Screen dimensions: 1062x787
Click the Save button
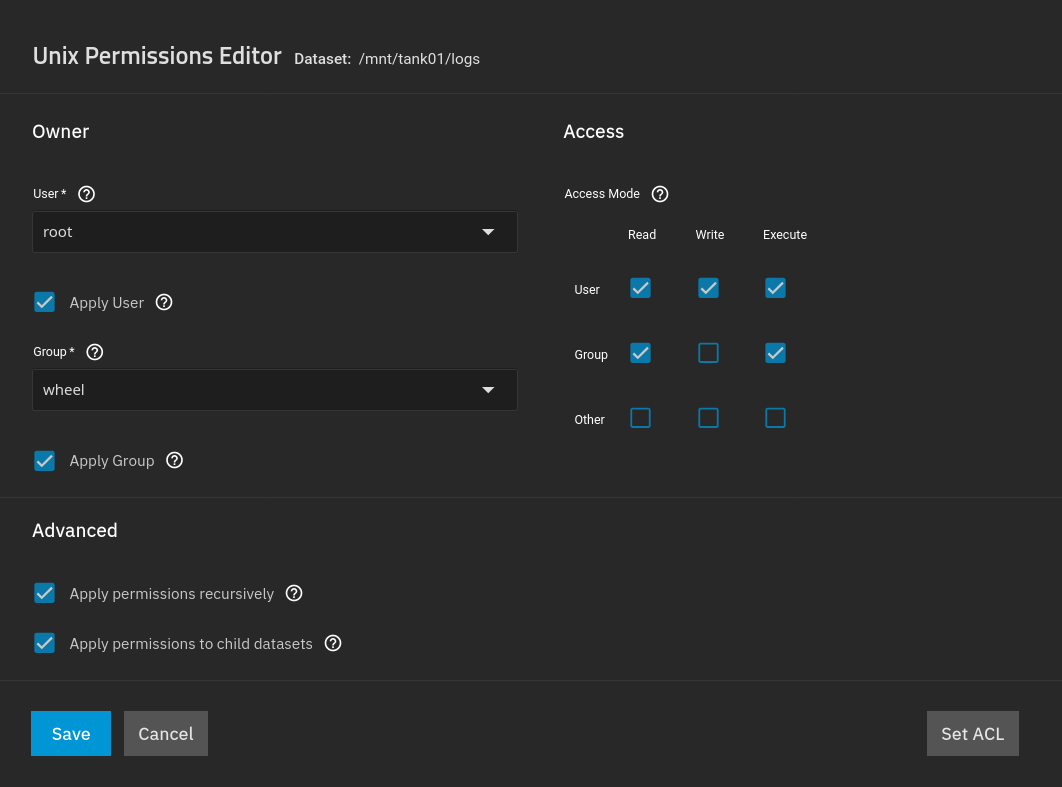70,733
